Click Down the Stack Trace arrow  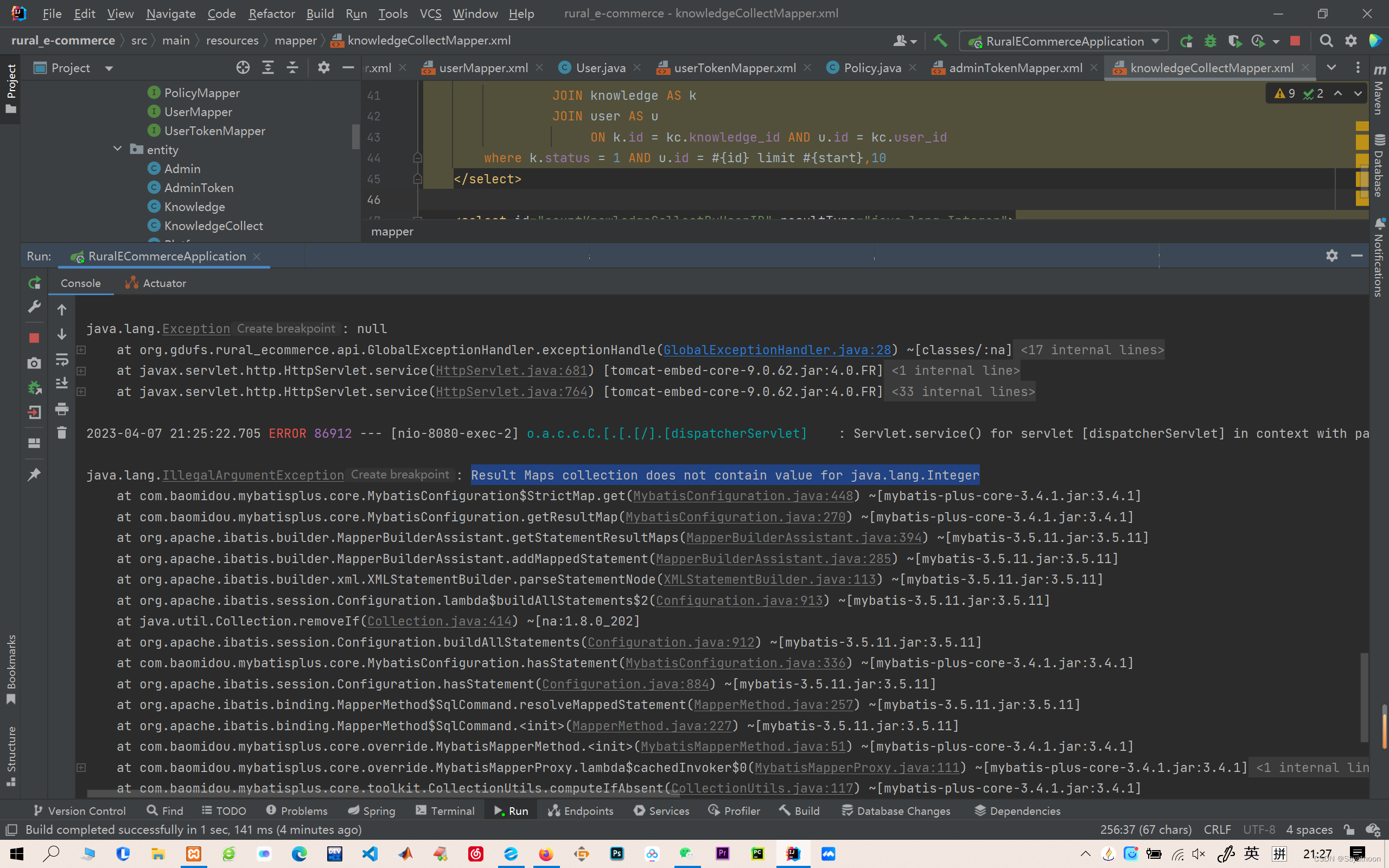[61, 334]
